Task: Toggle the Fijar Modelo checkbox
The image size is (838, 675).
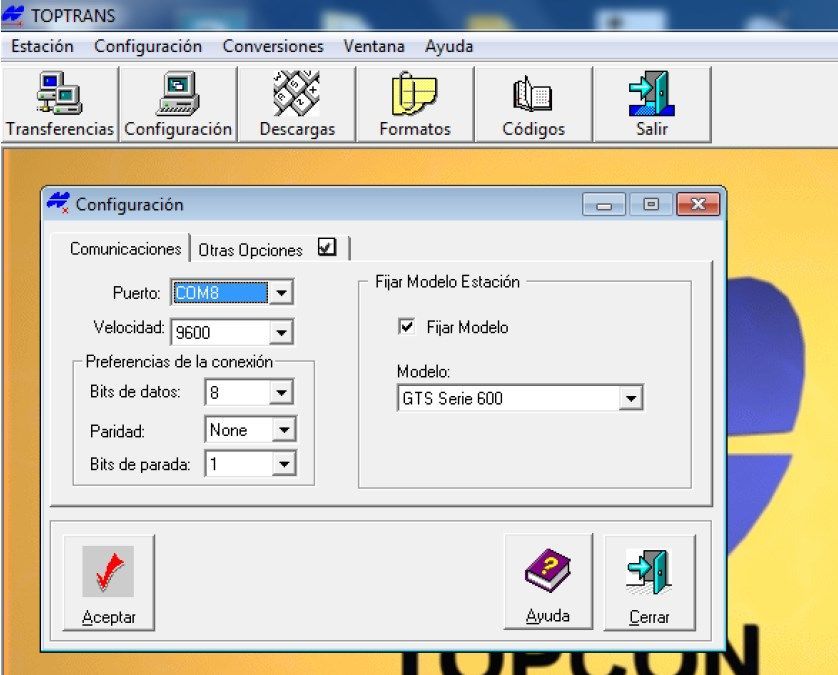Action: [x=406, y=326]
